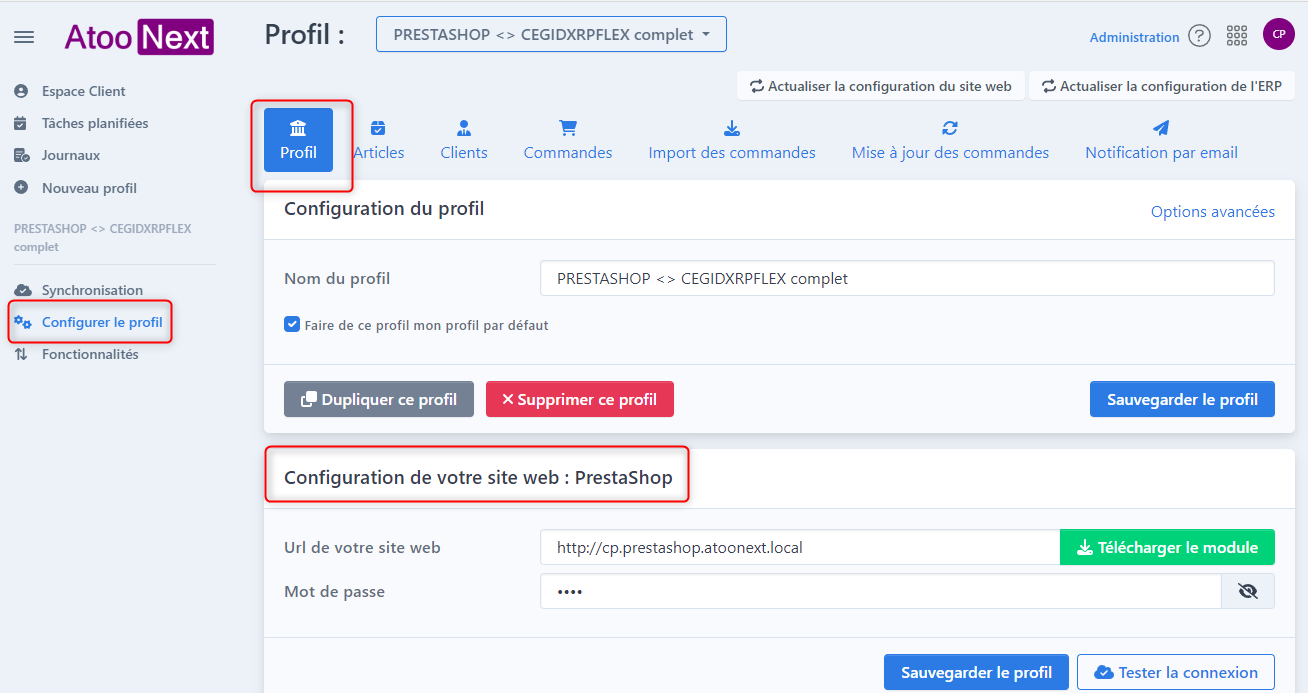Click the Fonctionnalités arrows icon

coord(21,354)
